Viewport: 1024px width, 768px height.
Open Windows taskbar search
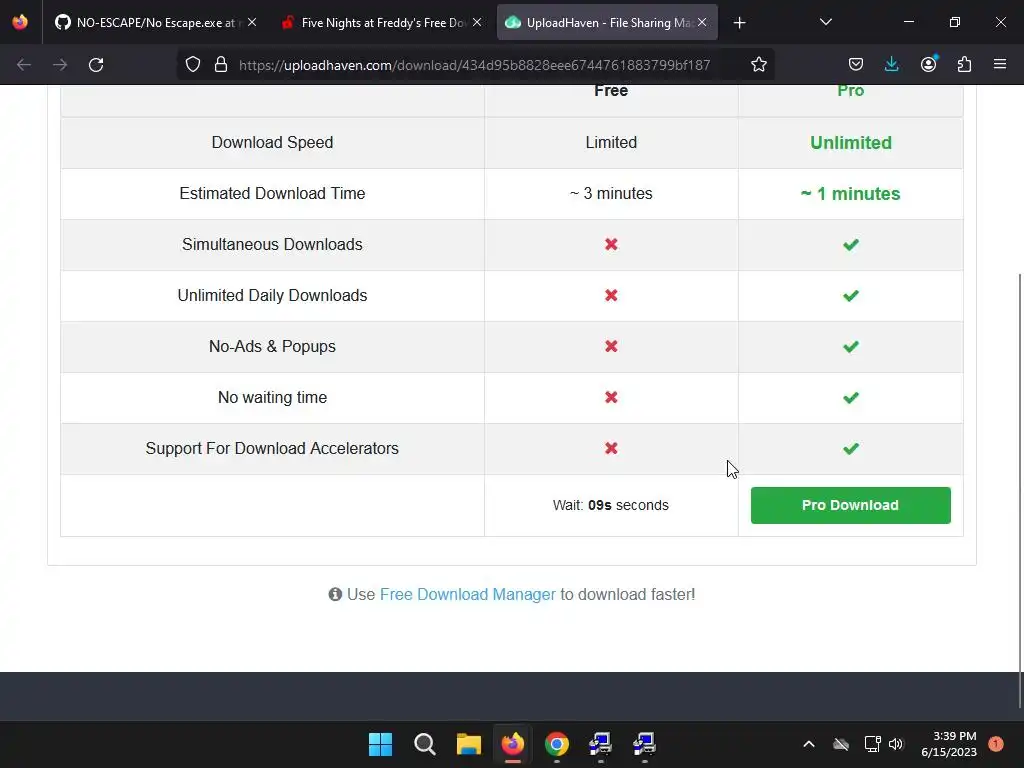[424, 744]
